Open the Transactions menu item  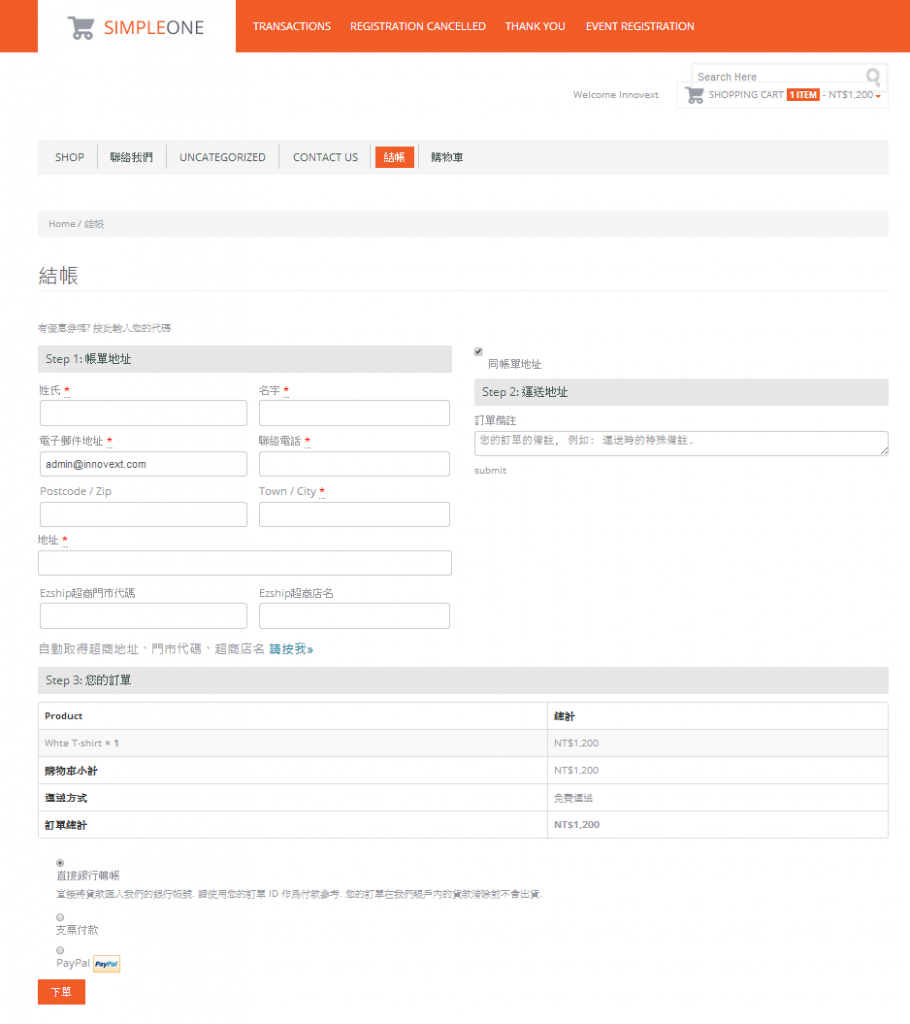[291, 26]
